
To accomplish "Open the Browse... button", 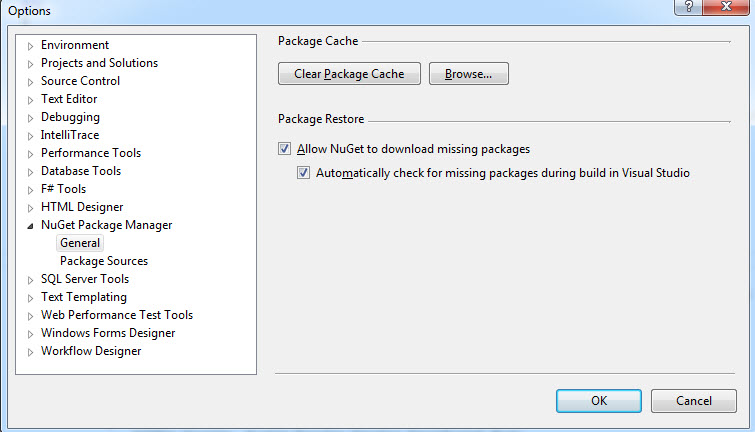I will click(x=469, y=74).
